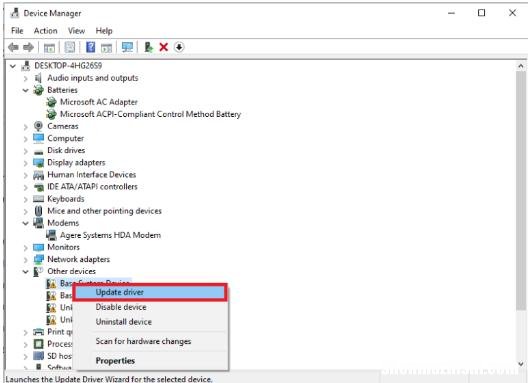
Task: Click the Mice and other pointing devices icon
Action: [38, 211]
